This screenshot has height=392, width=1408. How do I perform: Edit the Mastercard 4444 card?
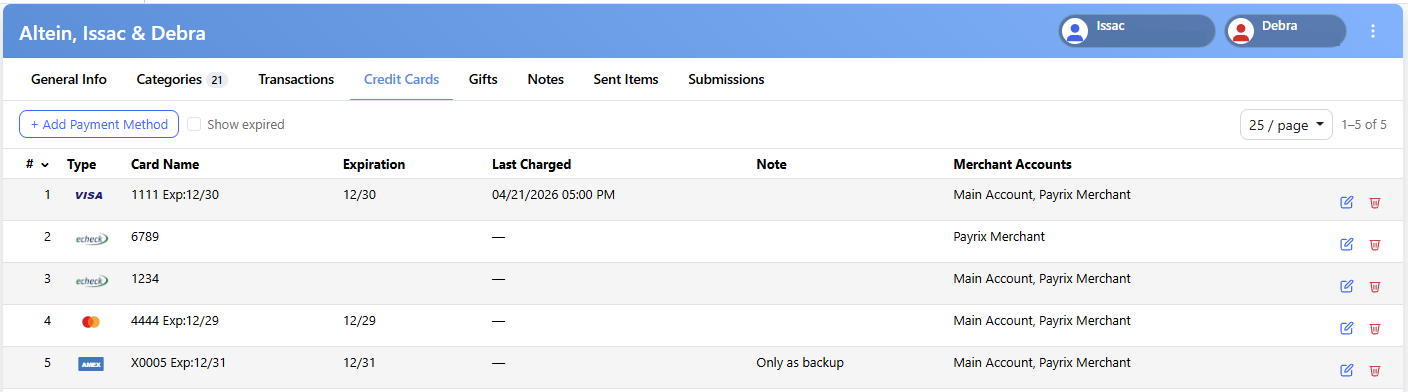click(1346, 328)
